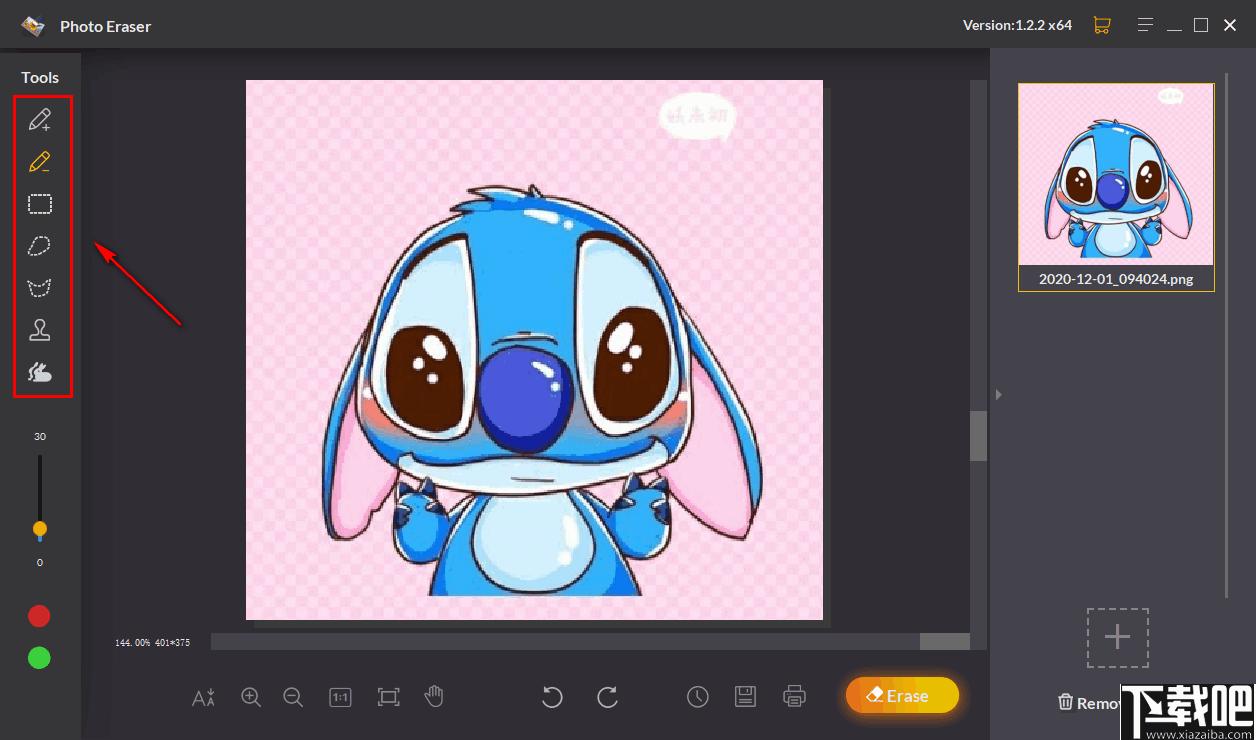The width and height of the screenshot is (1256, 740).
Task: Choose the rectangle selection tool
Action: point(40,204)
